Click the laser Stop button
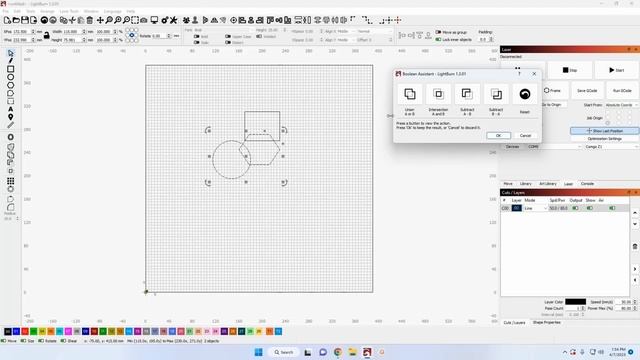Screen dimensions: 640x360 [570, 70]
